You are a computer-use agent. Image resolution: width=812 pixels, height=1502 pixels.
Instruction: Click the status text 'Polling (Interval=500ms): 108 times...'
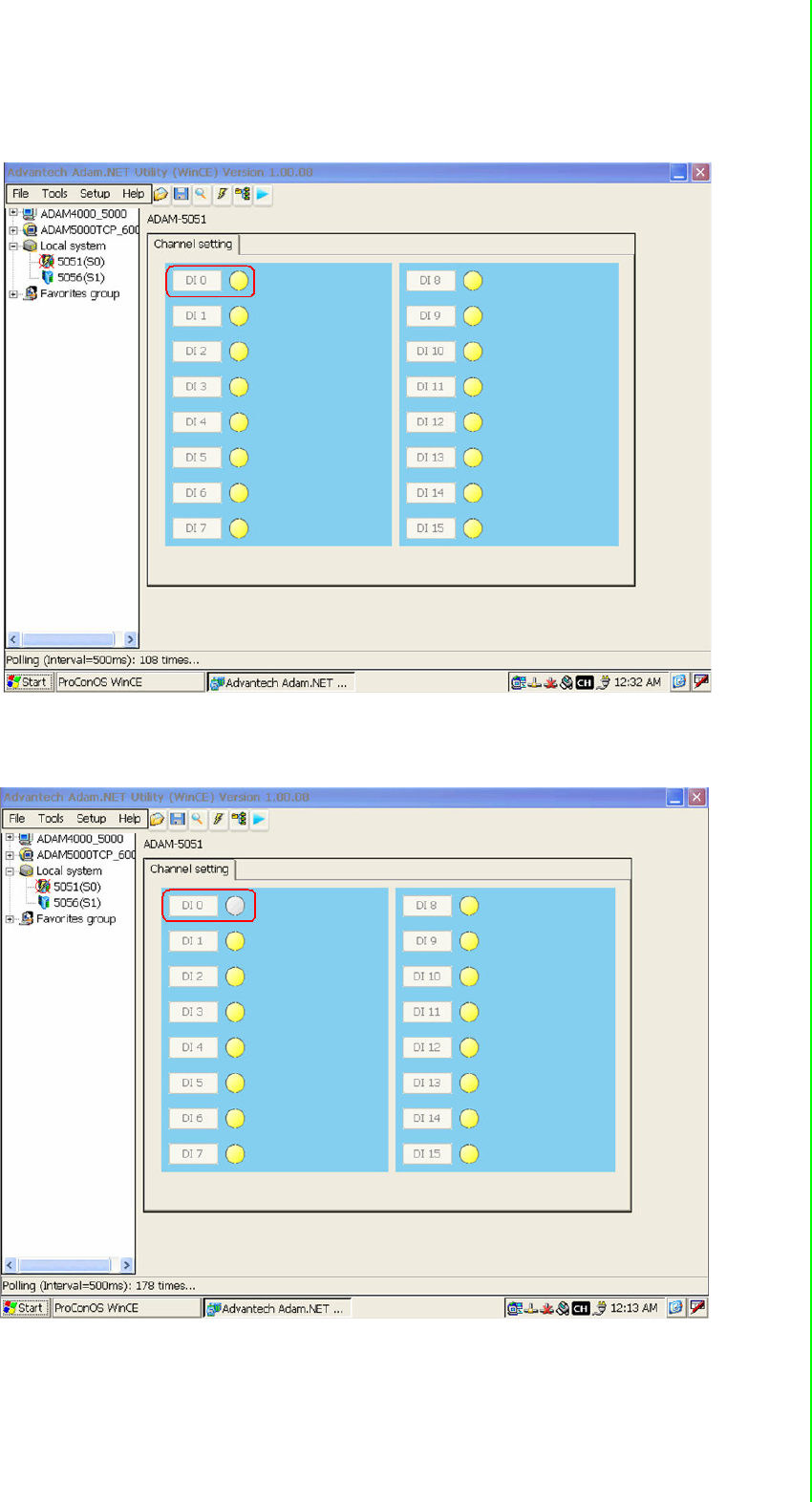tap(102, 660)
